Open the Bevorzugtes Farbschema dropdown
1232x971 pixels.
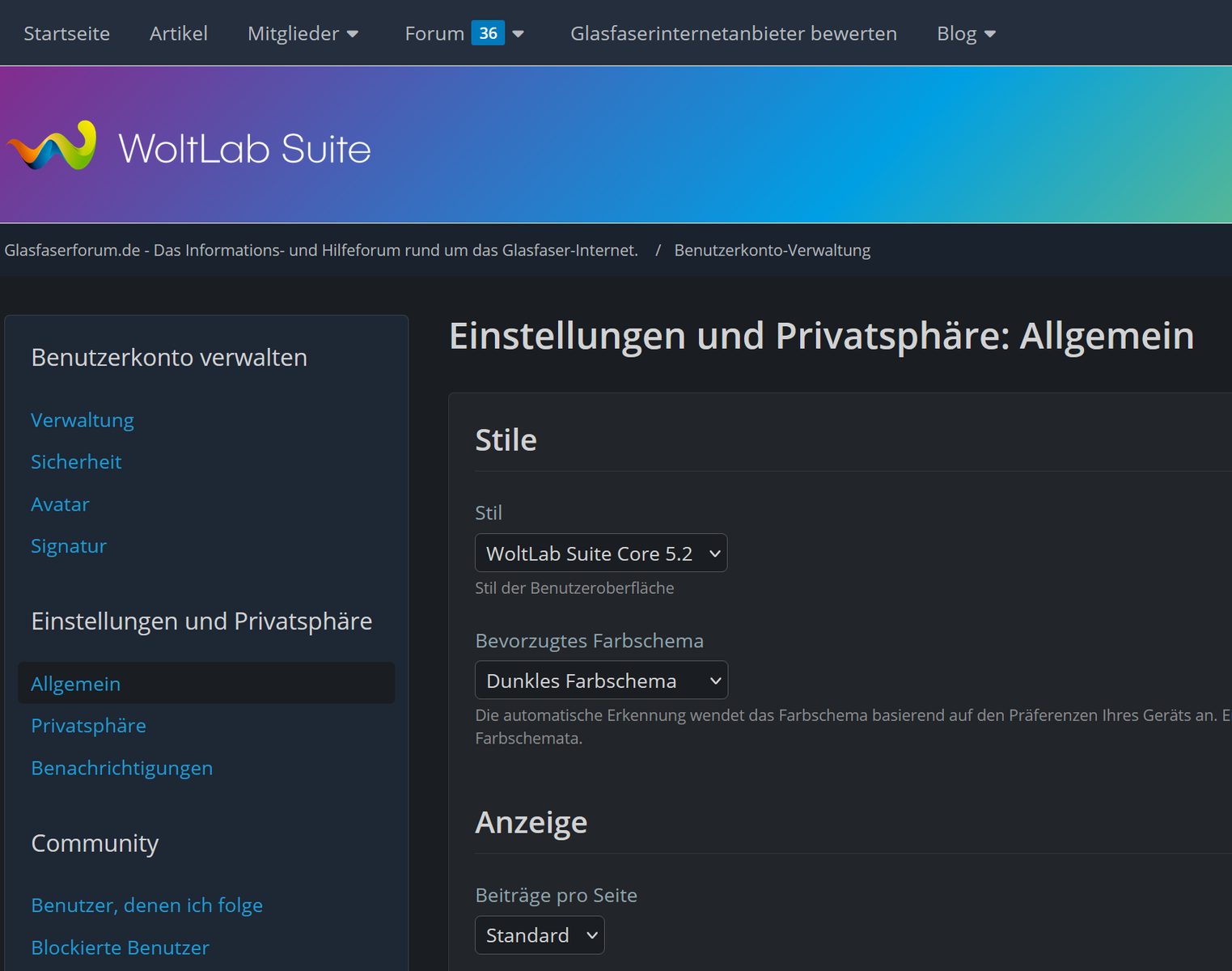(x=601, y=681)
